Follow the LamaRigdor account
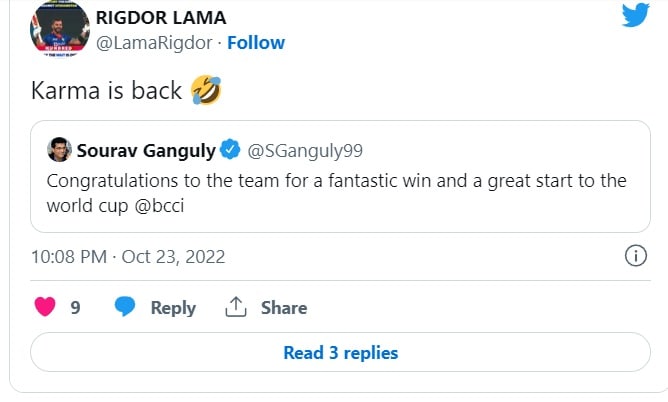The width and height of the screenshot is (668, 402). click(x=256, y=43)
